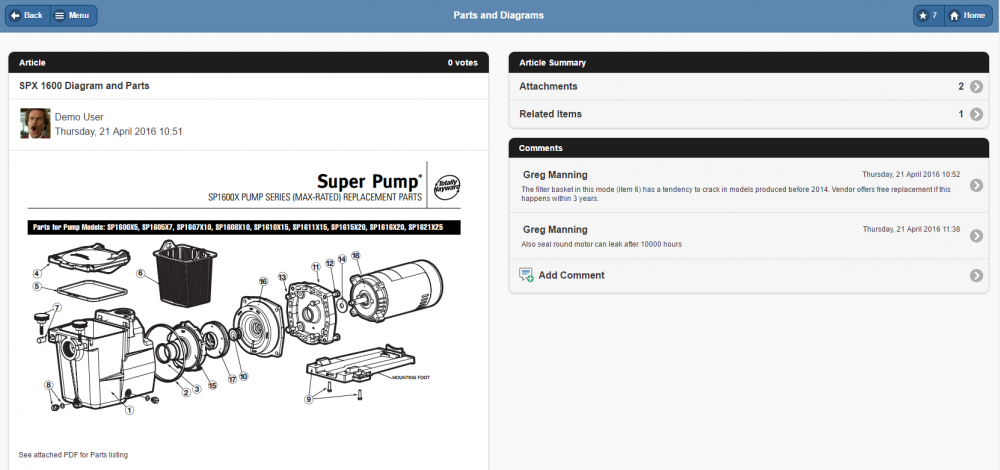Click arrow on the 10:52 comment
The height and width of the screenshot is (470, 1000).
tap(976, 185)
